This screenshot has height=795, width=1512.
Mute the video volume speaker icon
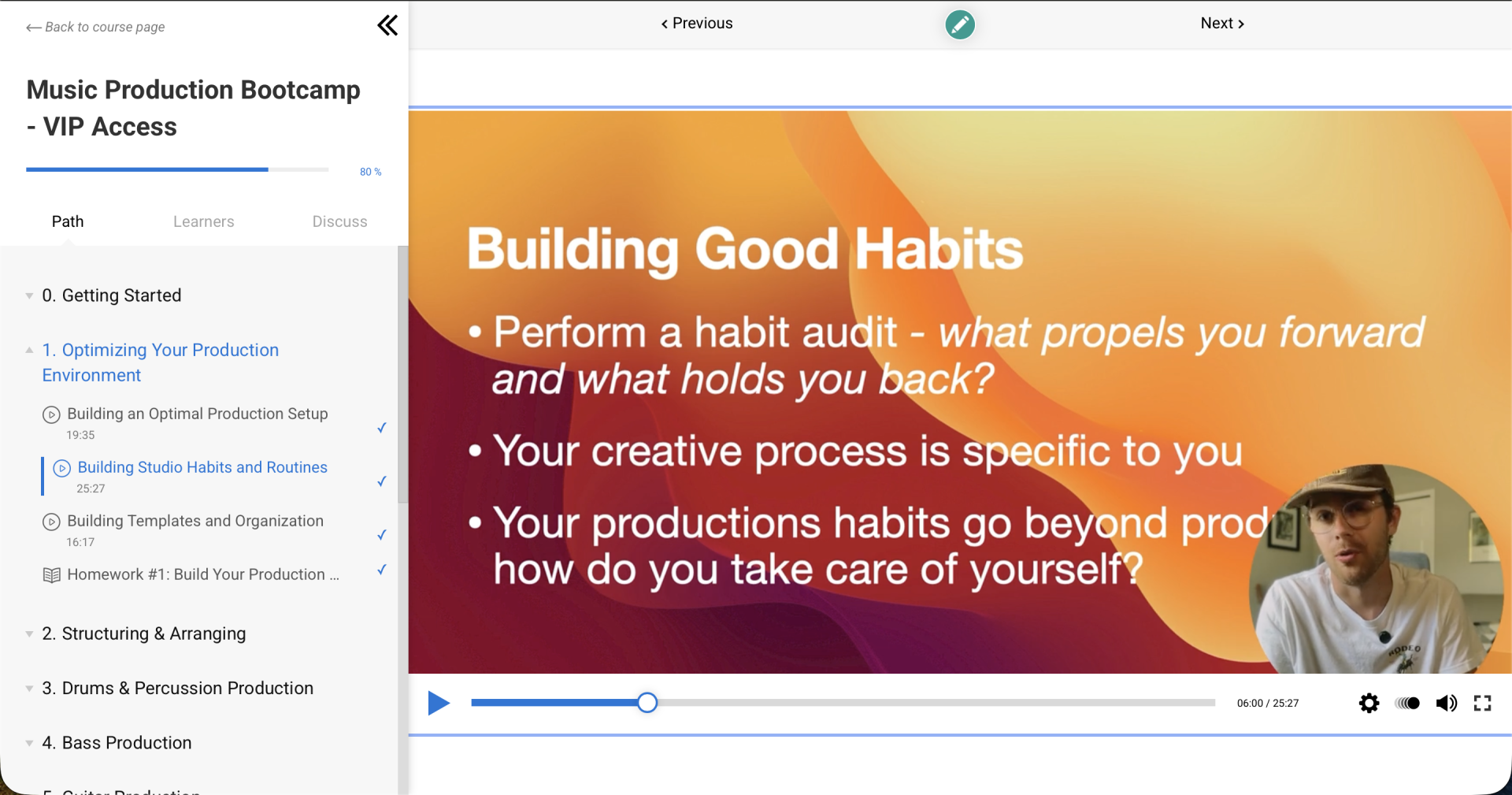click(x=1446, y=703)
